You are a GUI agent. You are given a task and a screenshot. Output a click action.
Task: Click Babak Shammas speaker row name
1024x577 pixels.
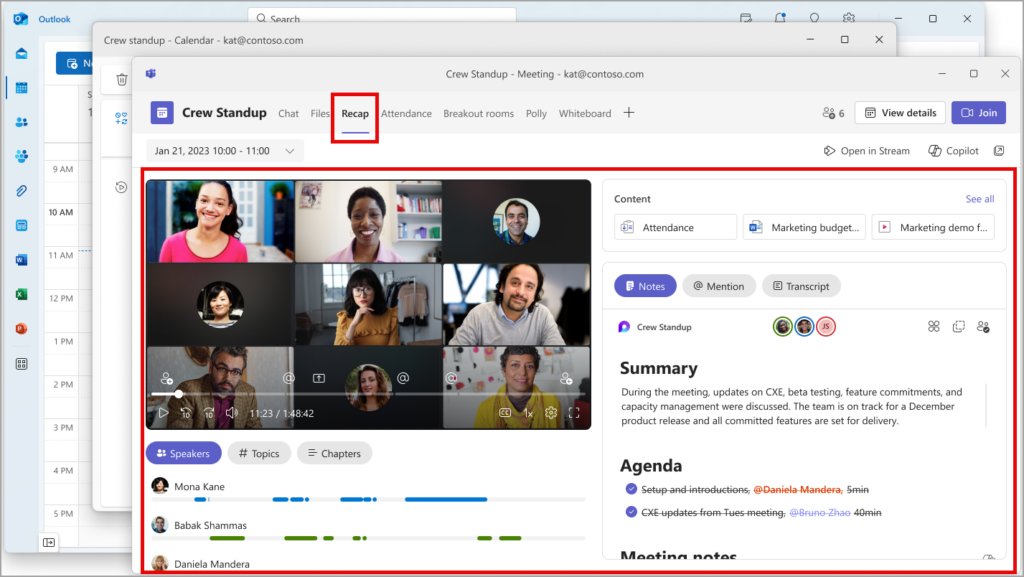[x=210, y=525]
